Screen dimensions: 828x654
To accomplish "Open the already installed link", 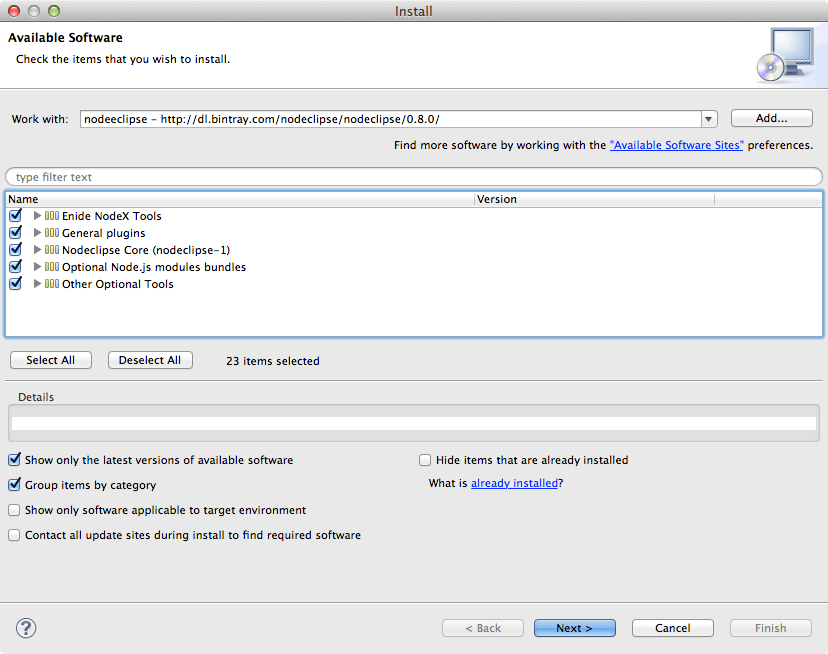I will [514, 483].
